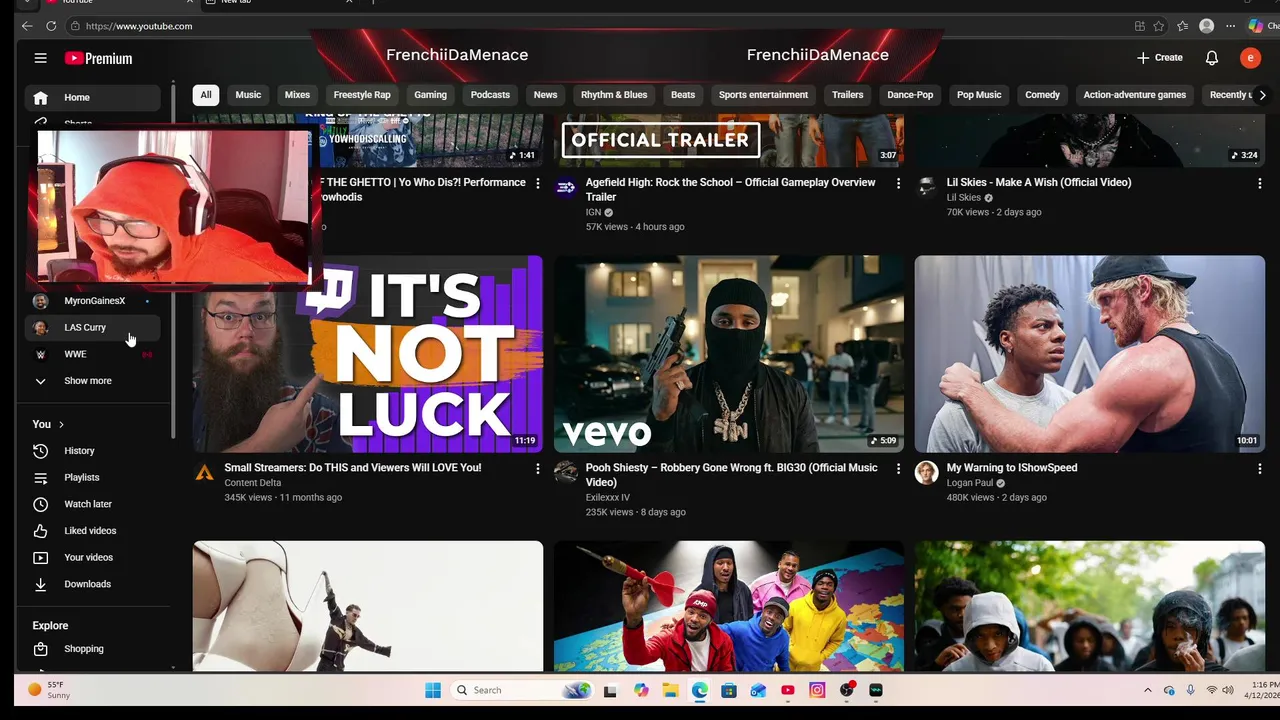
Task: Open History in the sidebar
Action: tap(92, 451)
